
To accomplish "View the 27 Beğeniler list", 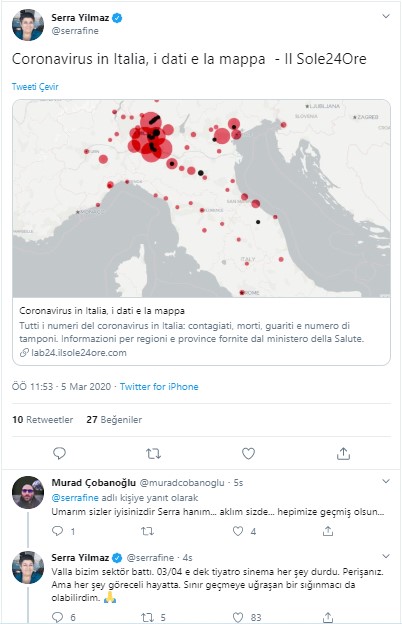I will point(114,419).
